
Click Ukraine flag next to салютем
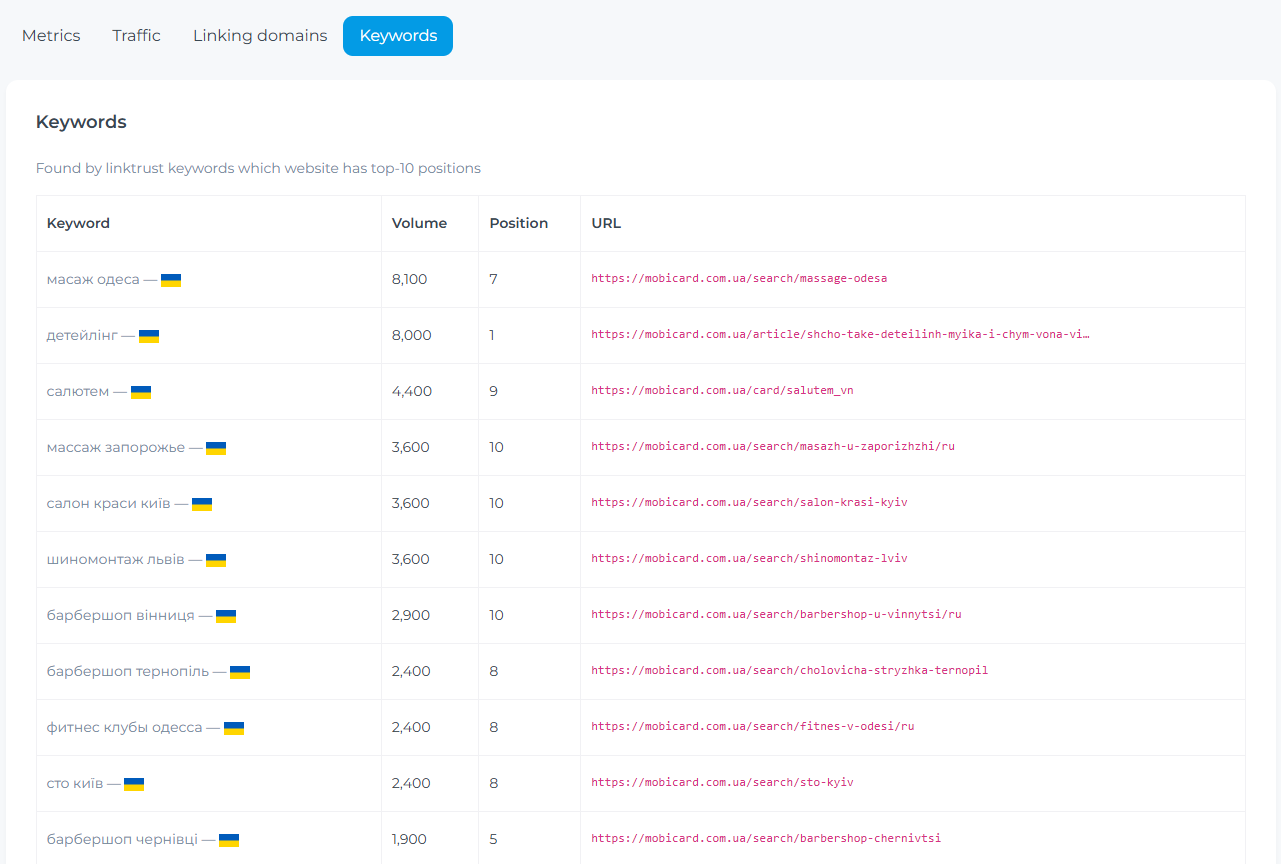[x=141, y=392]
